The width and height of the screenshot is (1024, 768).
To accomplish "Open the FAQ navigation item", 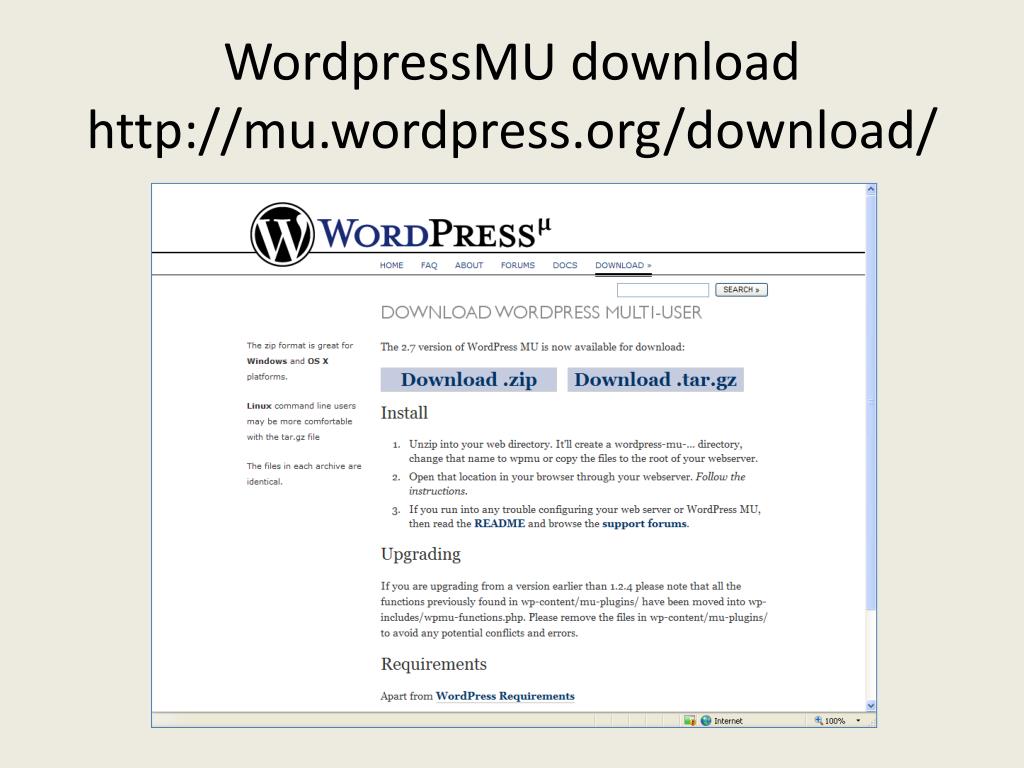I will (x=429, y=265).
